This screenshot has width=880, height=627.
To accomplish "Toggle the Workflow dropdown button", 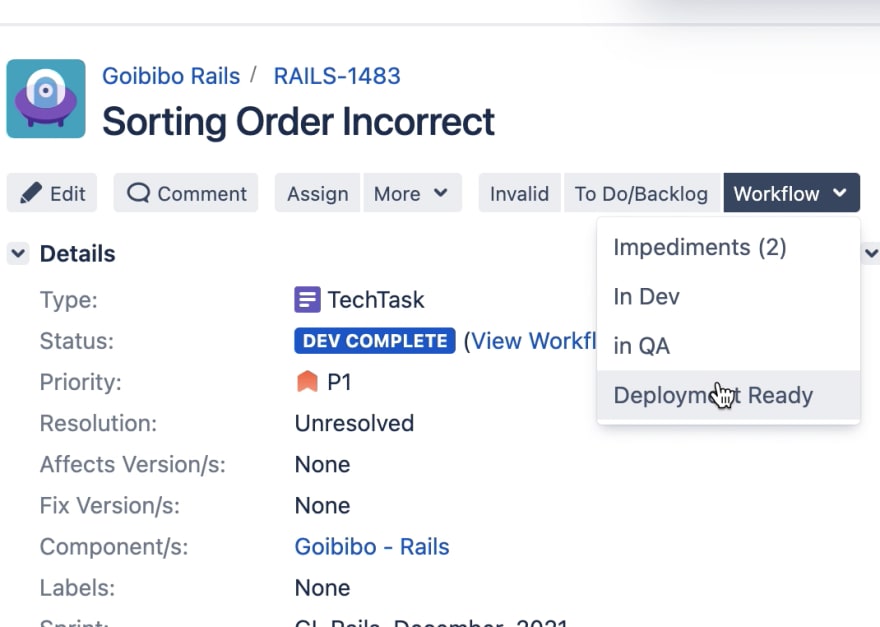I will click(791, 193).
